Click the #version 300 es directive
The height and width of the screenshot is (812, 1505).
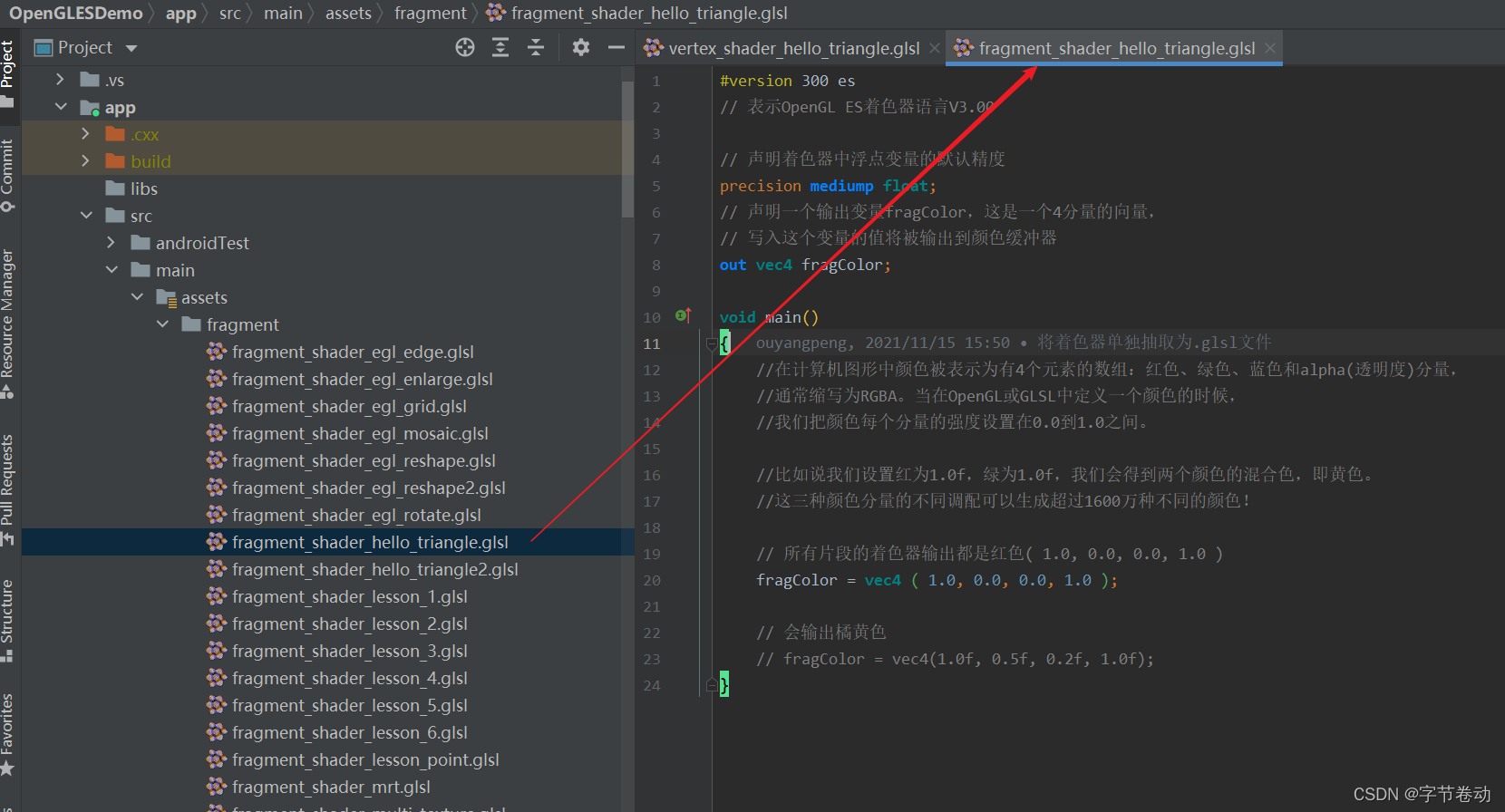point(787,81)
